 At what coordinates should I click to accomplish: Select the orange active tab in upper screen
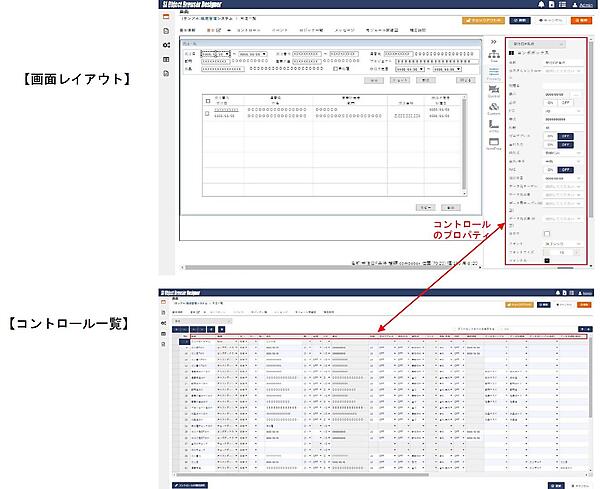[x=214, y=30]
